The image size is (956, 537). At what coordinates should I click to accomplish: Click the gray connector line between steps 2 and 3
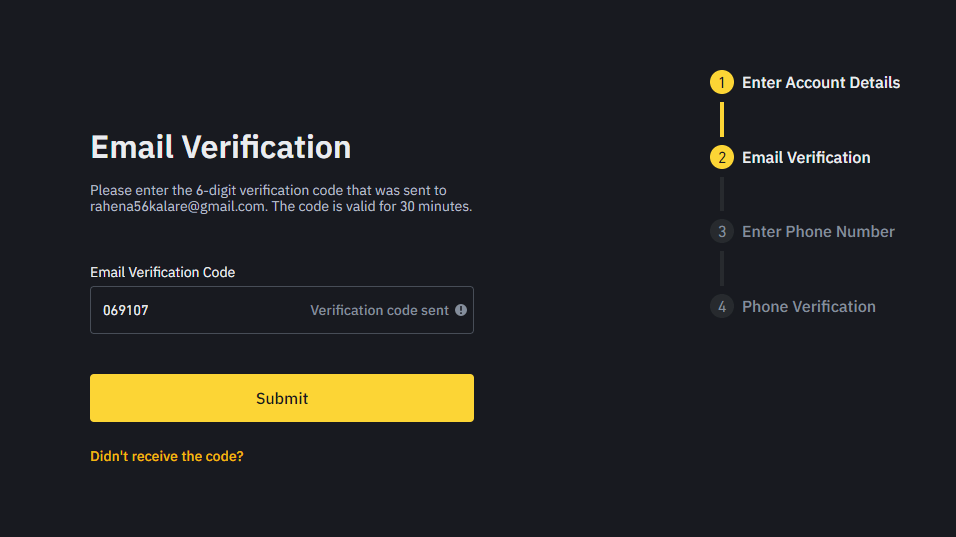click(x=722, y=194)
